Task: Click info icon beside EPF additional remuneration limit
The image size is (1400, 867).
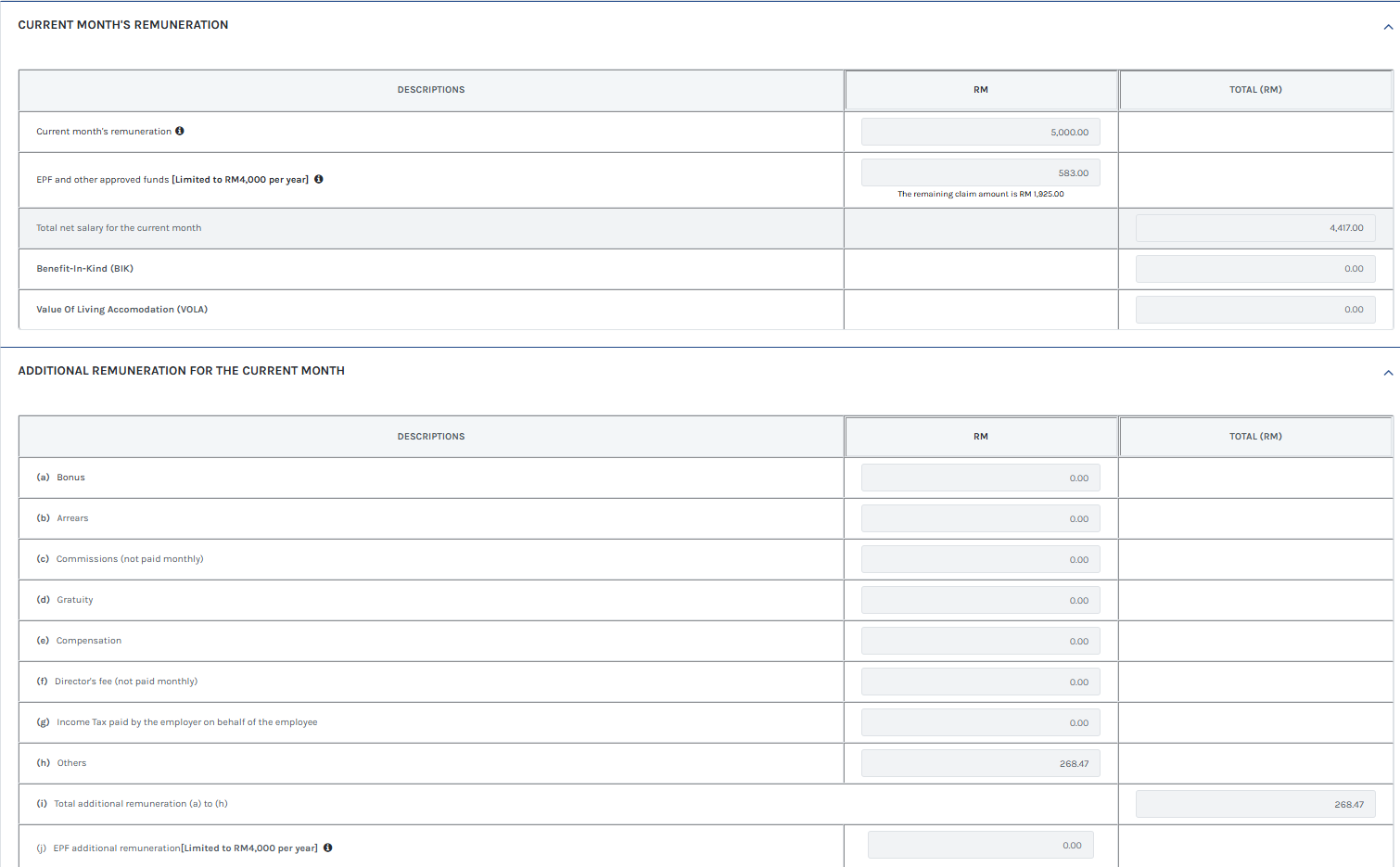Action: click(327, 848)
